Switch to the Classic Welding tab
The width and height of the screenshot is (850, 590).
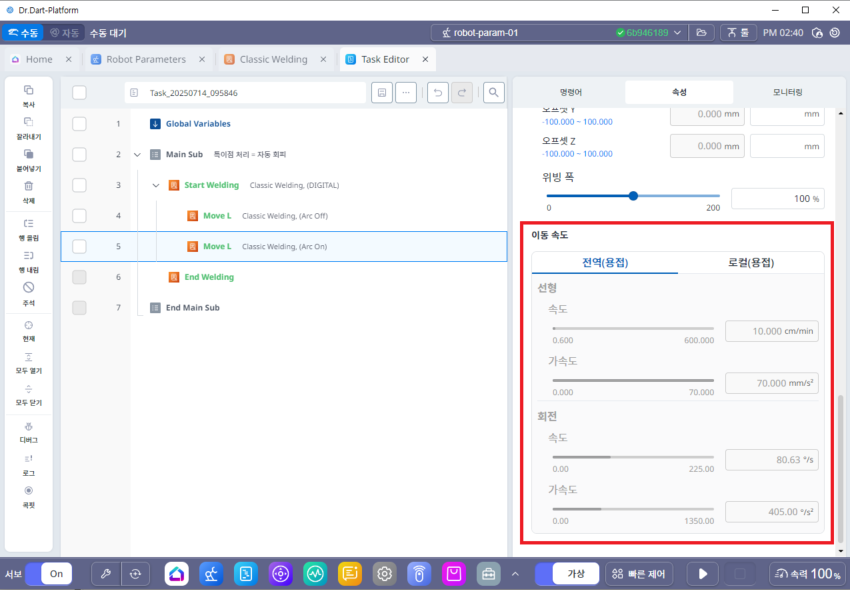(273, 59)
